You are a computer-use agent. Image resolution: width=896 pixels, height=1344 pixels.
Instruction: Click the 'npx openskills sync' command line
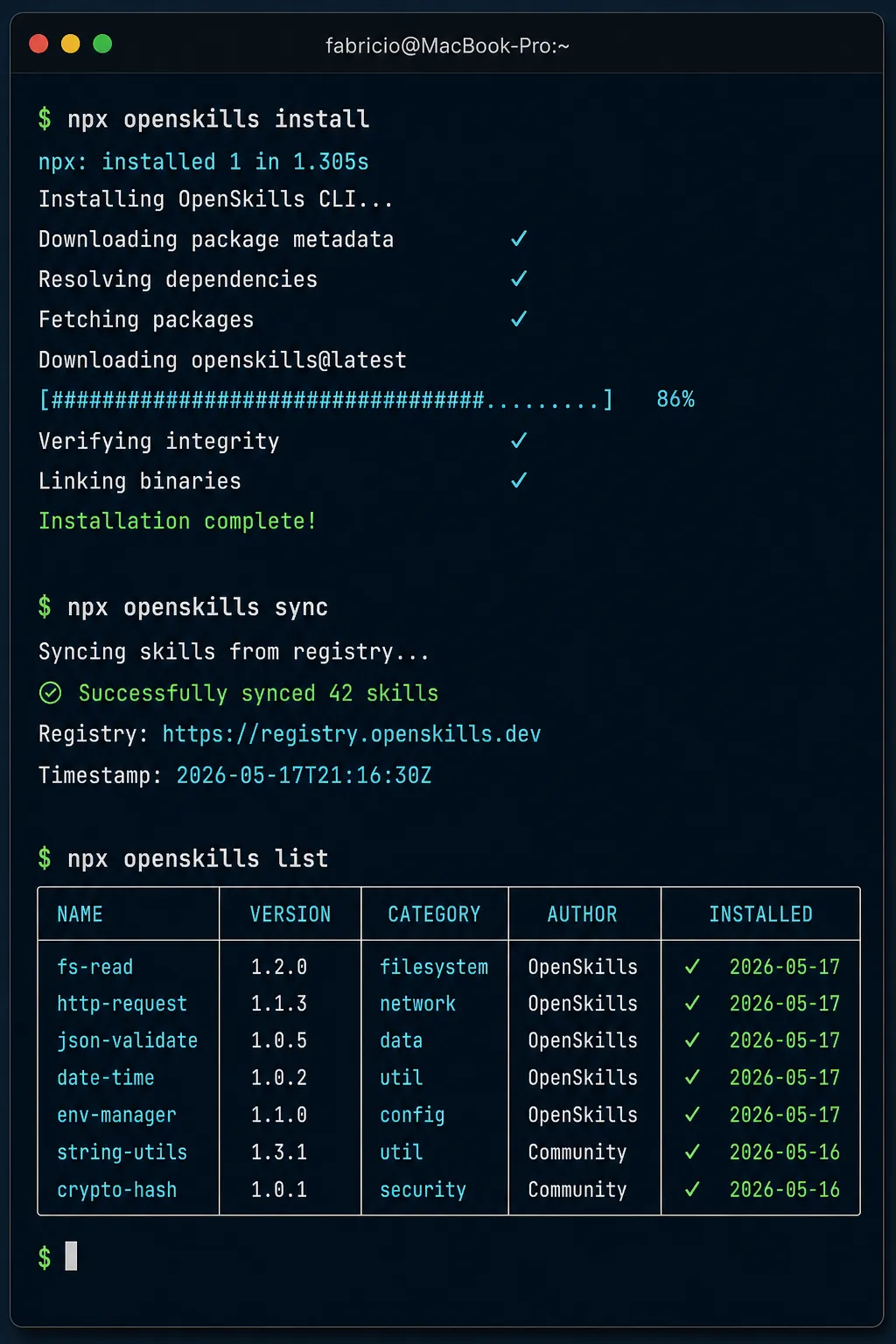point(183,607)
